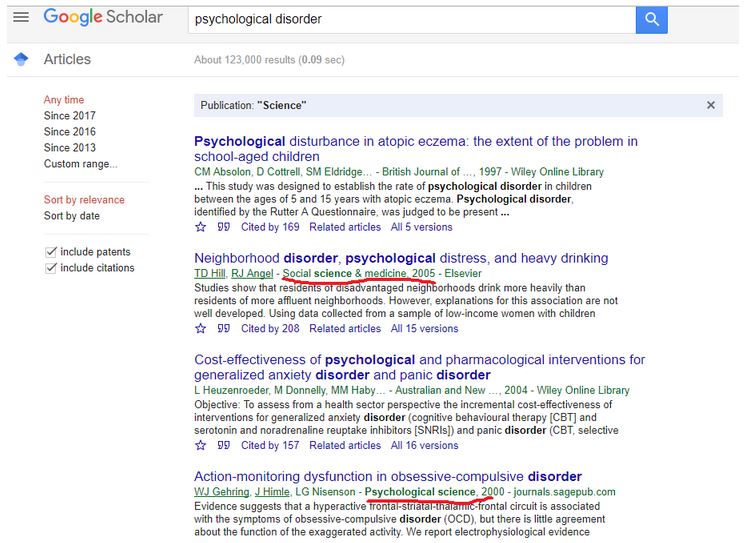
Task: Open Custom range date filter
Action: pos(80,164)
